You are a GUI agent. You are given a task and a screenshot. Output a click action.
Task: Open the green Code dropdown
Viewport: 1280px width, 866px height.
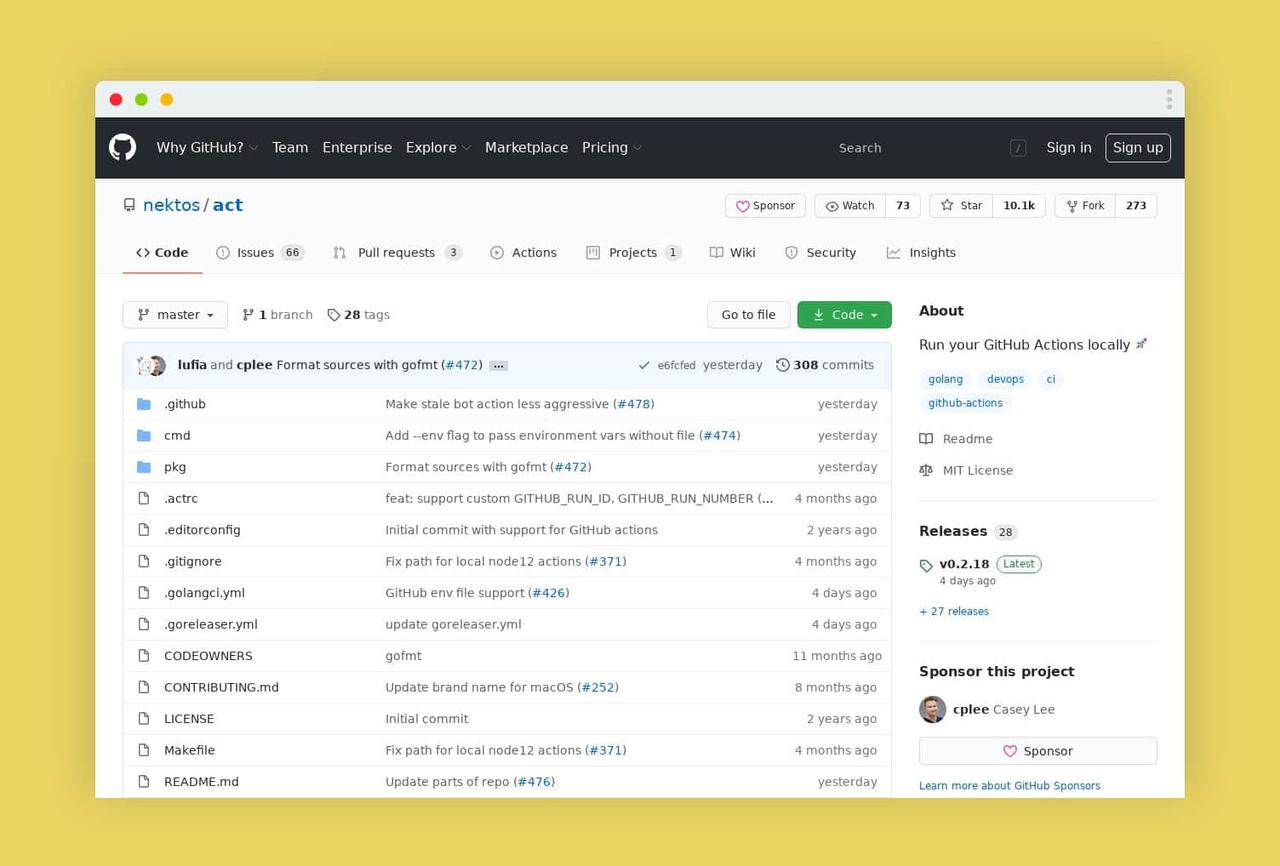click(x=844, y=315)
